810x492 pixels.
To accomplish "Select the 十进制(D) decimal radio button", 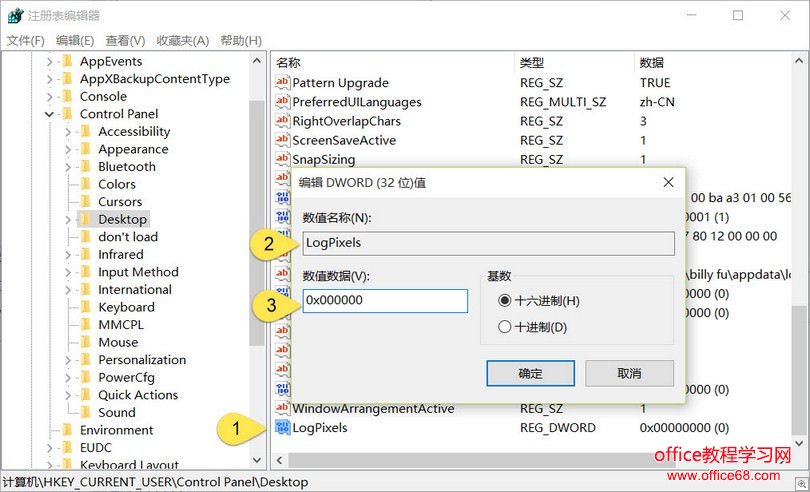I will tap(505, 327).
